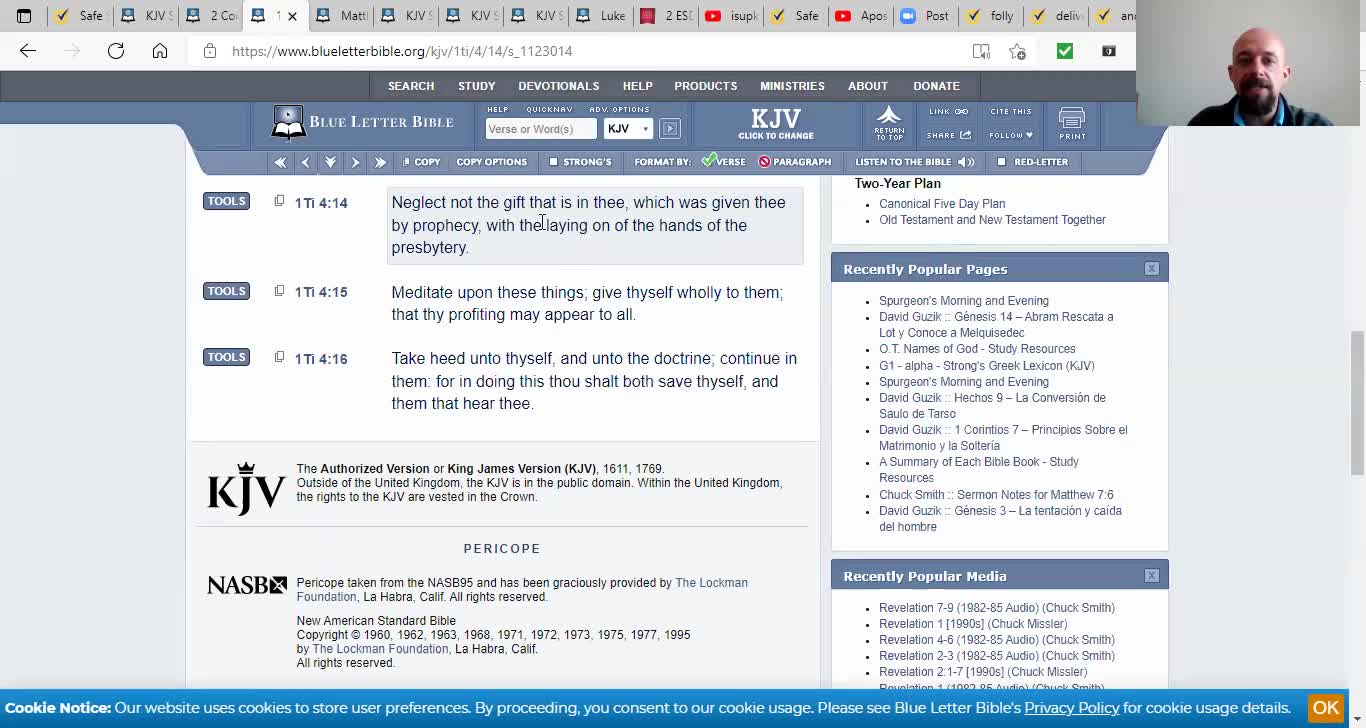Switch to the 'Matt' browser tab
This screenshot has width=1366, height=728.
point(342,15)
